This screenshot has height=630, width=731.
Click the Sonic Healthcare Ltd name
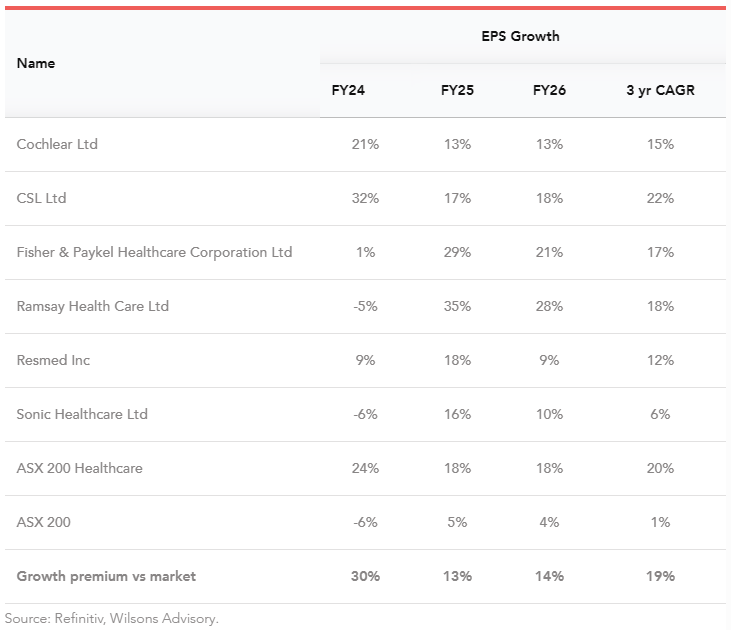pos(82,414)
